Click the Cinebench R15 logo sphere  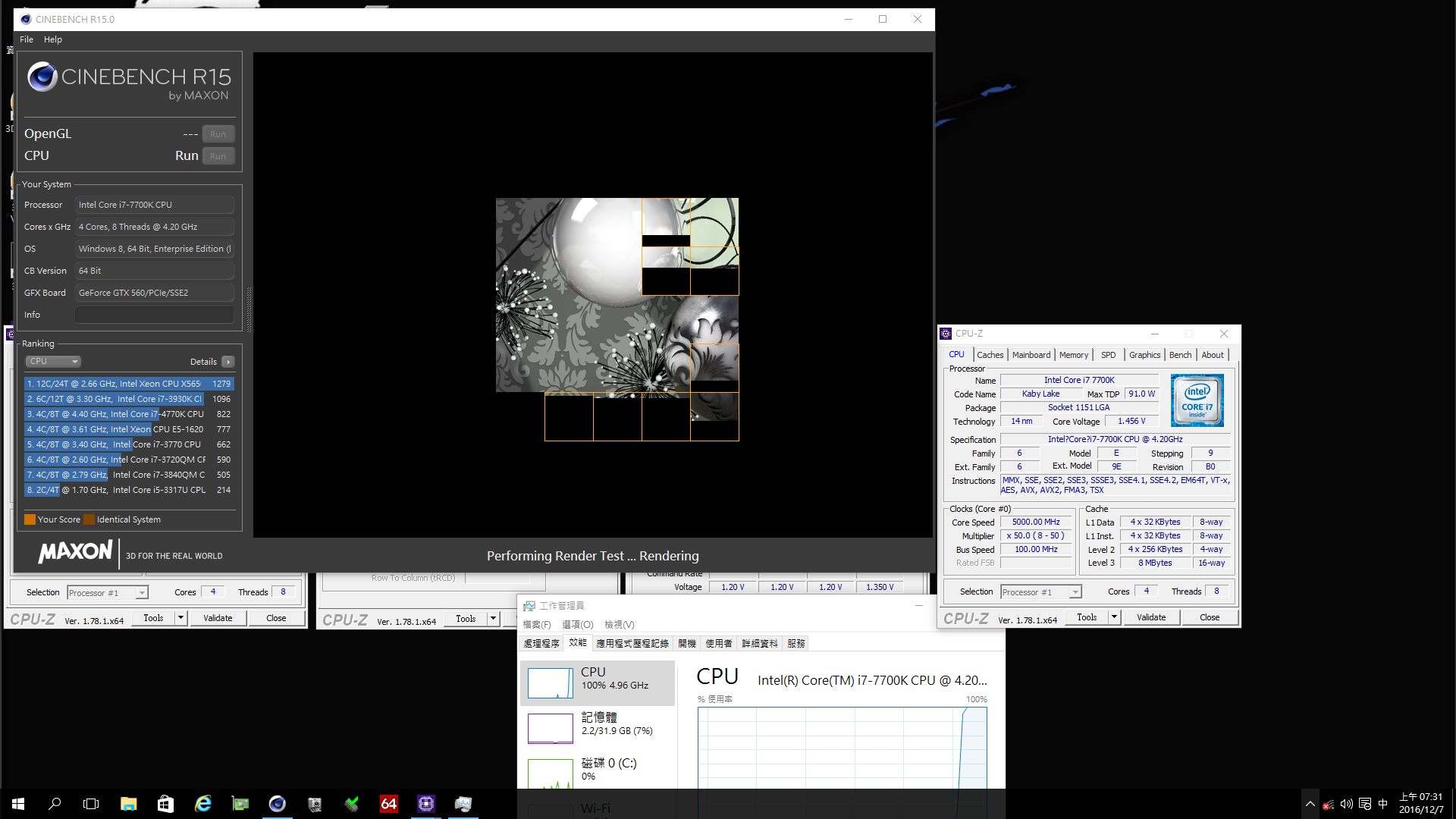tap(42, 77)
